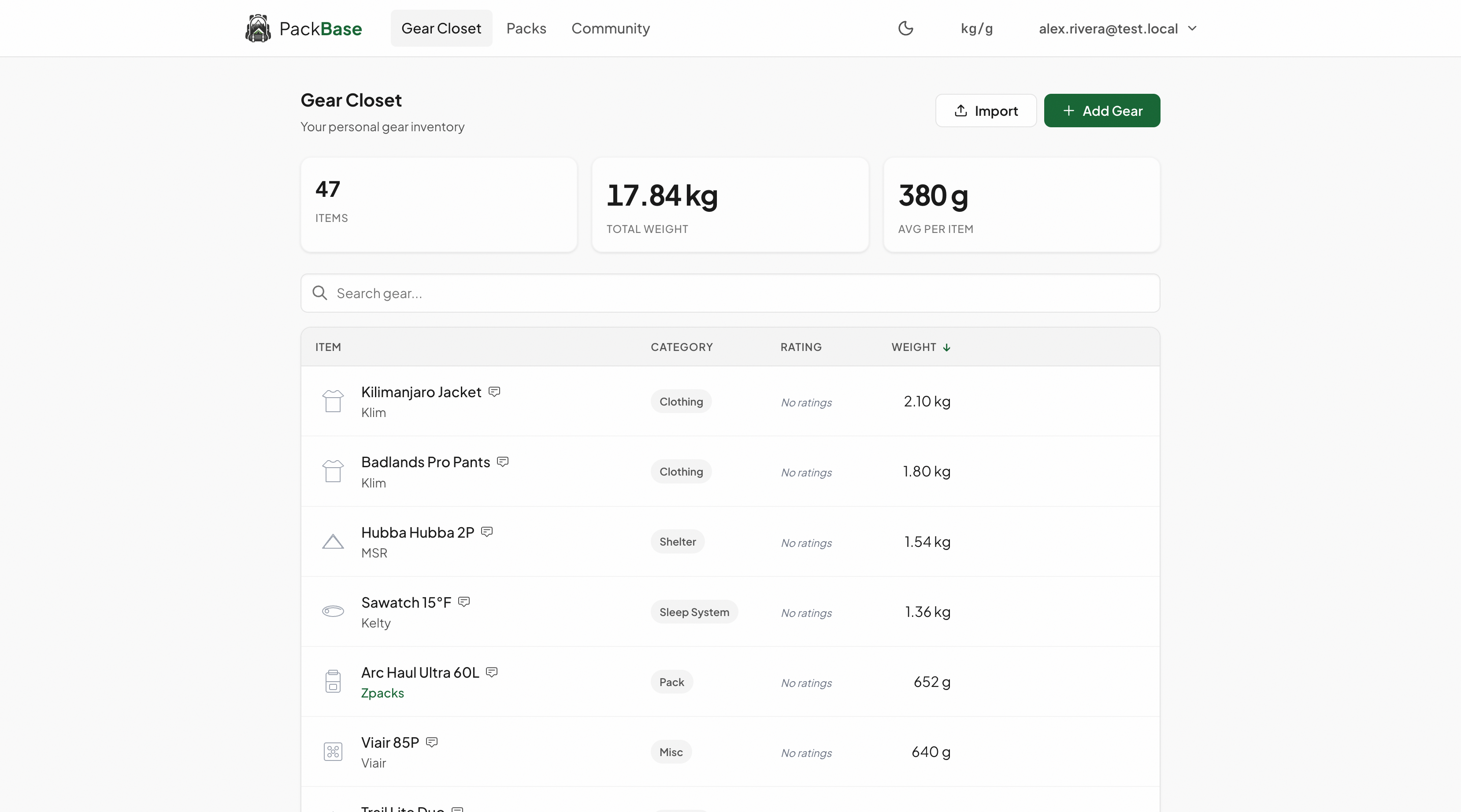1461x812 pixels.
Task: Click the 47 Items stat card
Action: click(x=439, y=205)
